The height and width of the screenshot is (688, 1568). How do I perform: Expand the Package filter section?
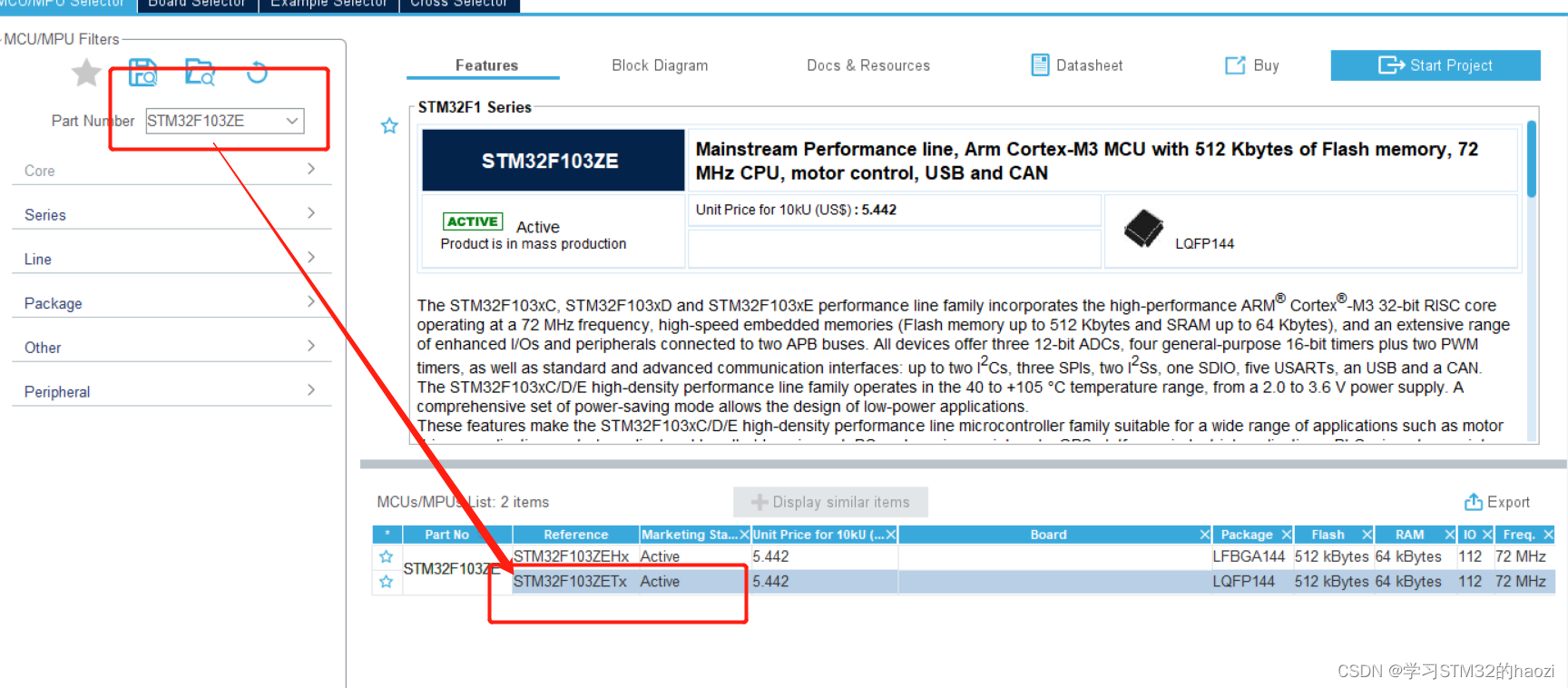coord(171,302)
